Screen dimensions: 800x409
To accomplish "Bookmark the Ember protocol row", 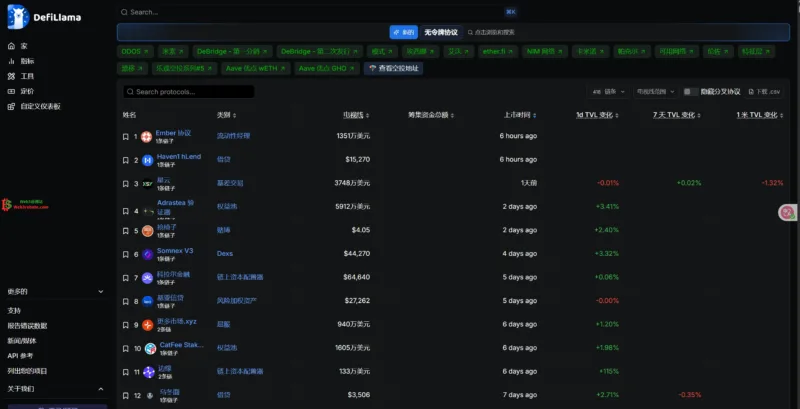I will [136, 136].
